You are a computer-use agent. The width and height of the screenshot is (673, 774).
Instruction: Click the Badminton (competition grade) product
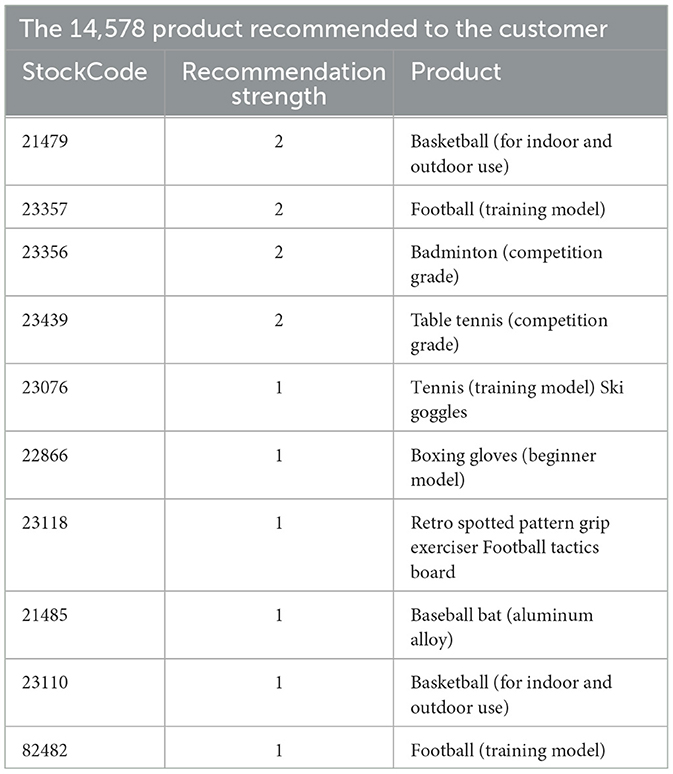pyautogui.click(x=507, y=264)
